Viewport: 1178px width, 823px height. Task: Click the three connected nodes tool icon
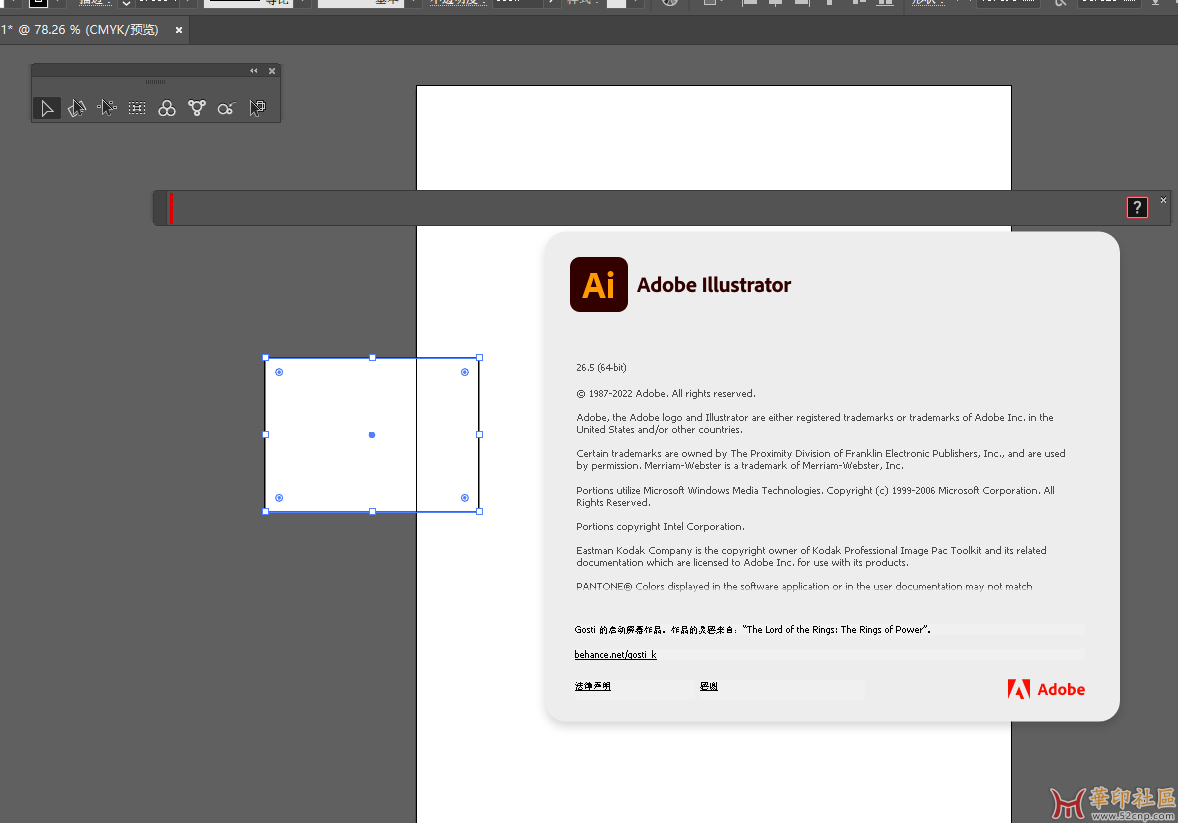click(197, 108)
